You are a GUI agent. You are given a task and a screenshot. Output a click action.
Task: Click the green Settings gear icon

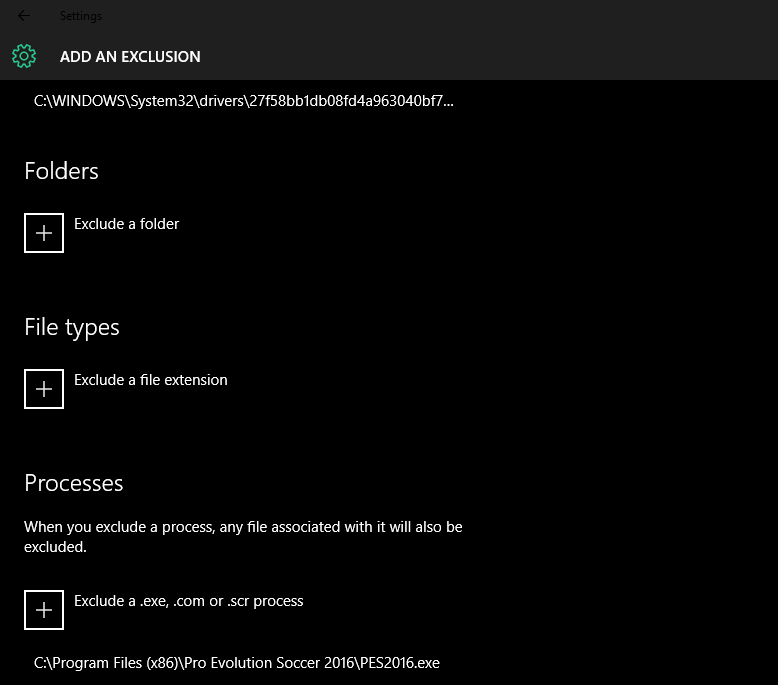(25, 56)
